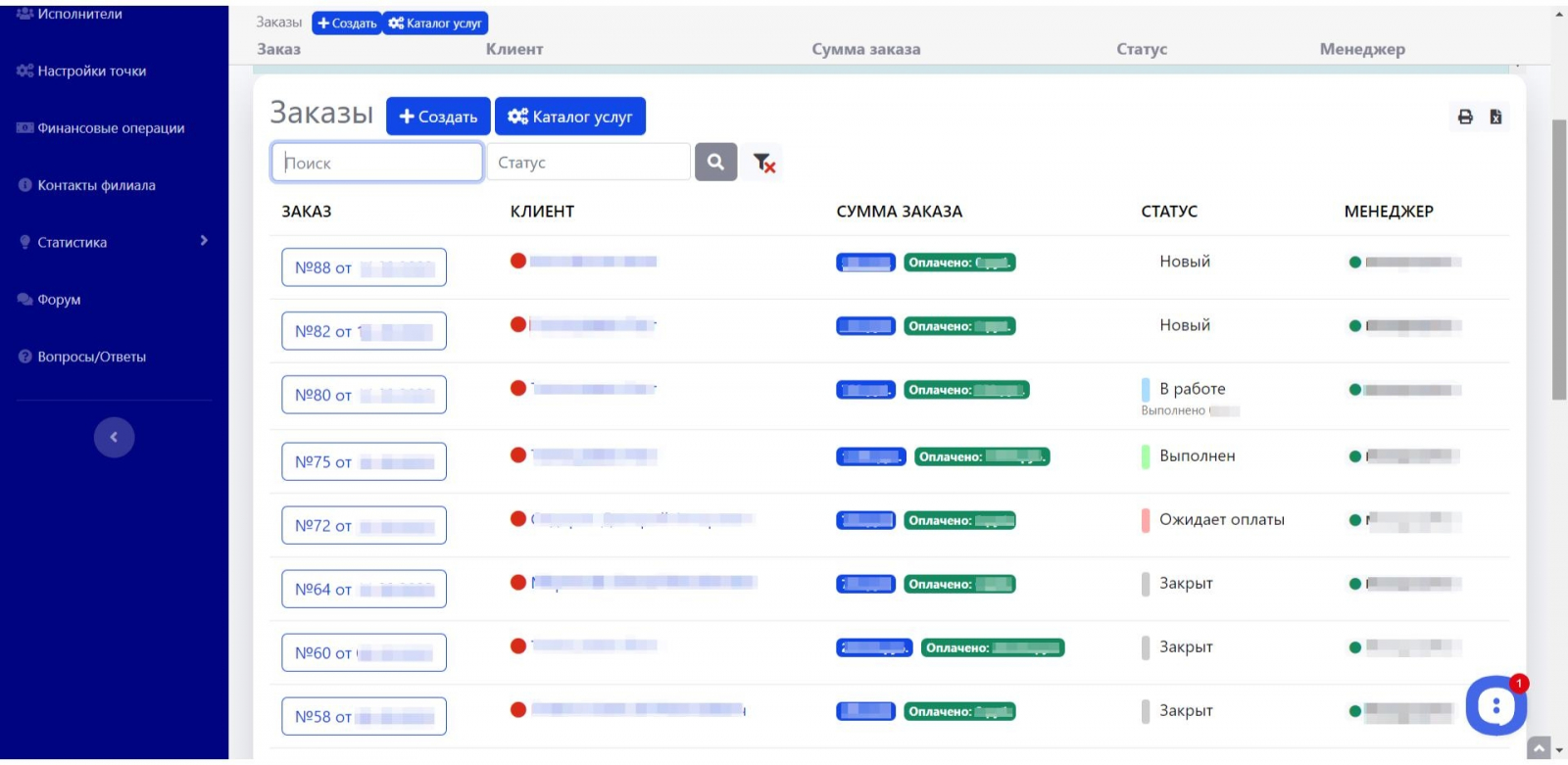Viewport: 1568px width, 765px height.
Task: Click the export file icon beside print
Action: [x=1495, y=117]
